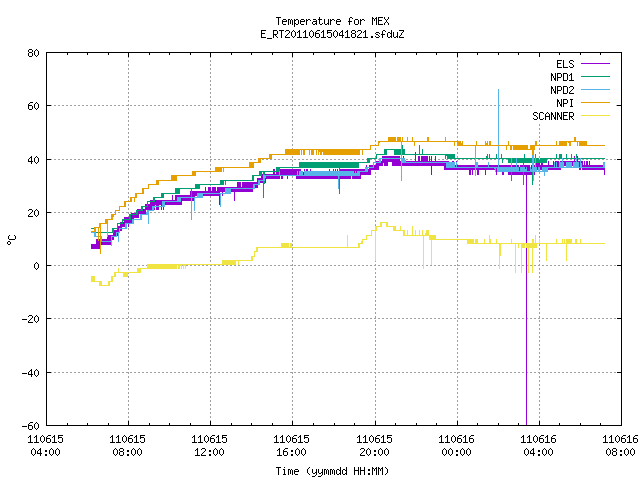
Task: Select the NPI legend label
Action: [565, 103]
